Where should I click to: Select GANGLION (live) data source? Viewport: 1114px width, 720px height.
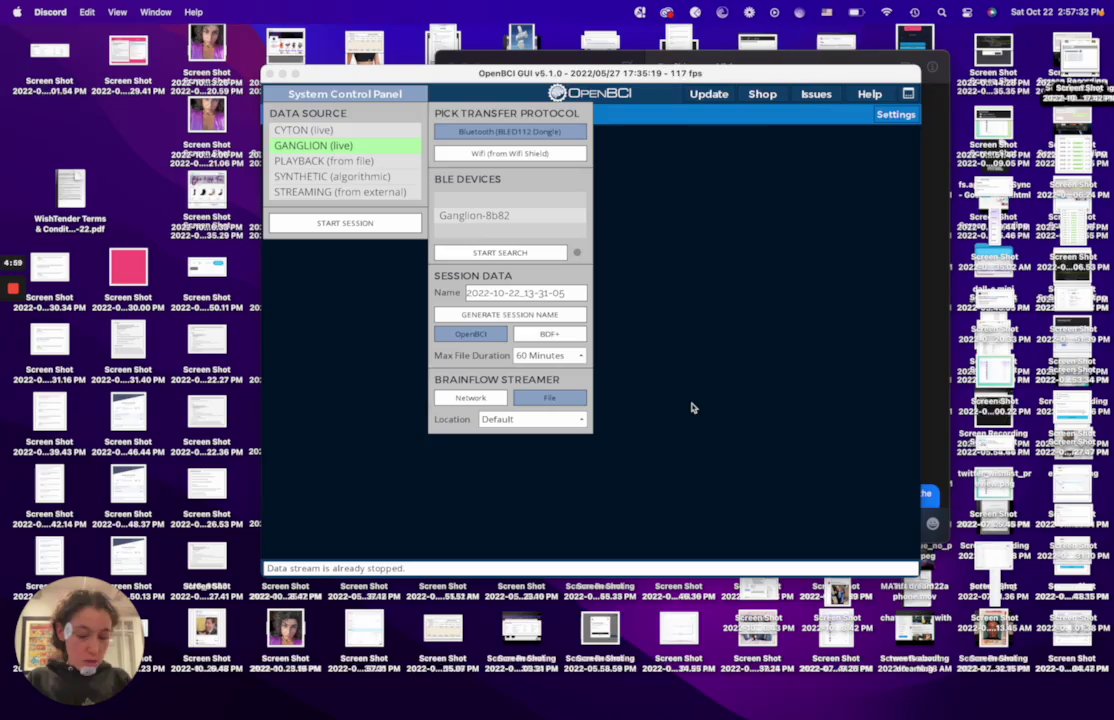pyautogui.click(x=345, y=145)
